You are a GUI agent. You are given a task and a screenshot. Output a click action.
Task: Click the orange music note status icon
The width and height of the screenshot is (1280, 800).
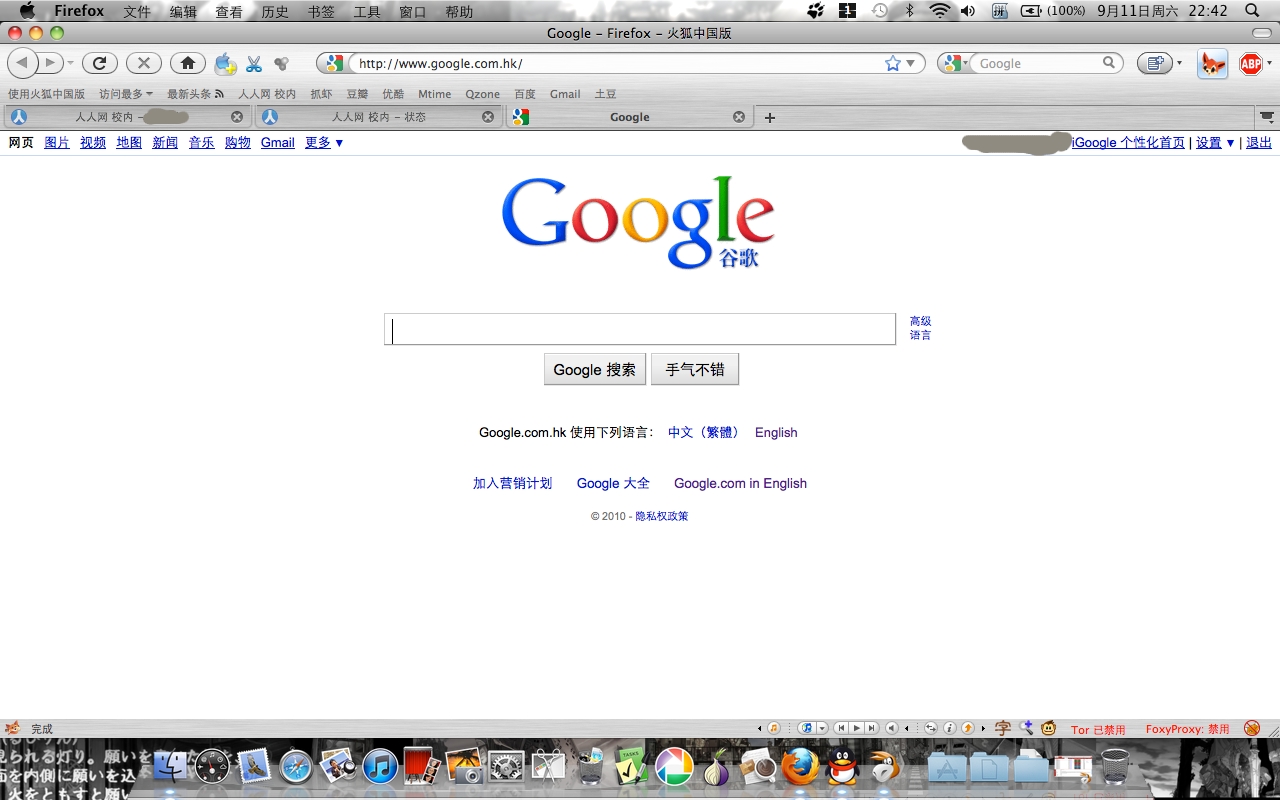pyautogui.click(x=773, y=728)
